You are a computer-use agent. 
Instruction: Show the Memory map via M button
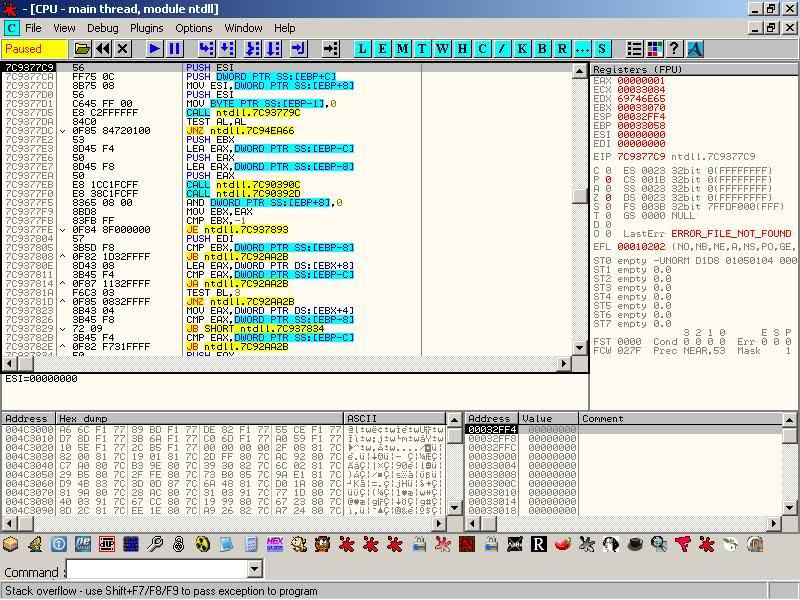tap(402, 48)
